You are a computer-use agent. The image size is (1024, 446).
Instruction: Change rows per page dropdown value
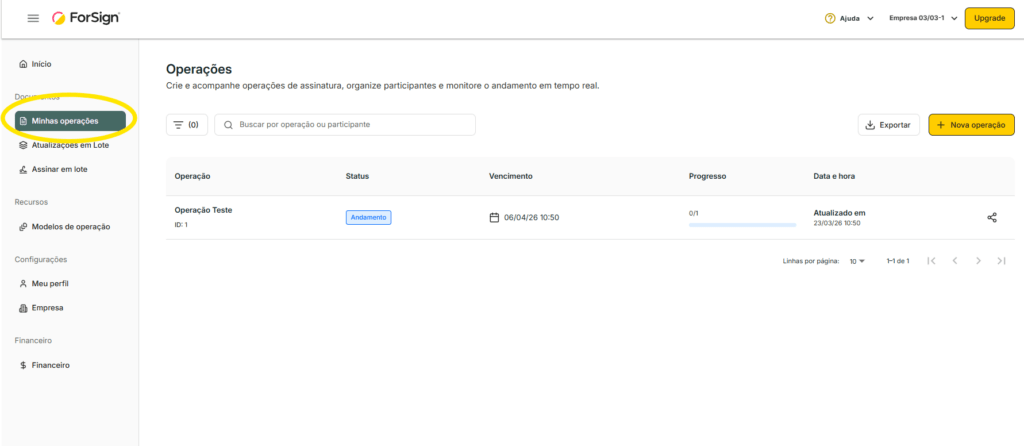(x=857, y=261)
